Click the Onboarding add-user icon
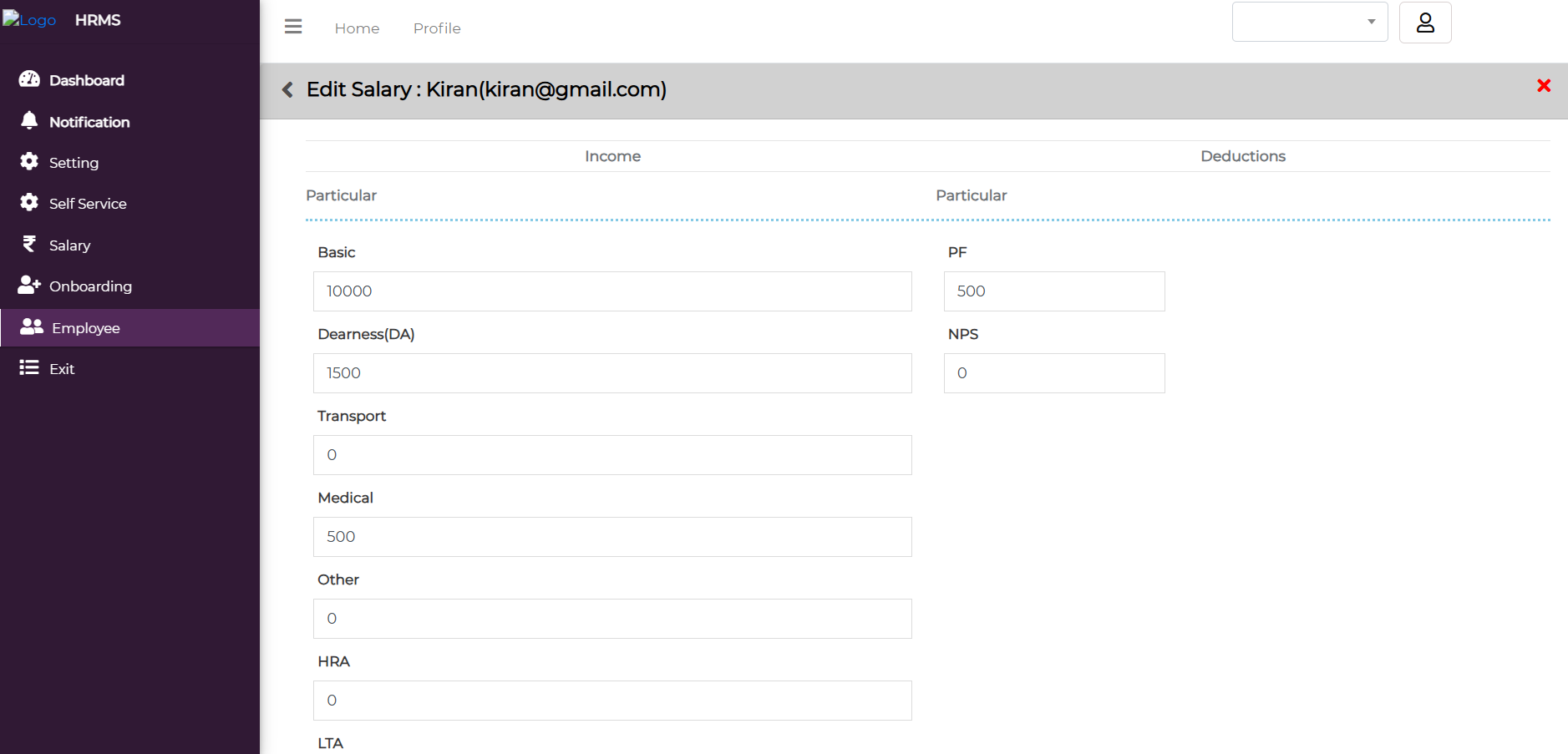 click(x=29, y=286)
